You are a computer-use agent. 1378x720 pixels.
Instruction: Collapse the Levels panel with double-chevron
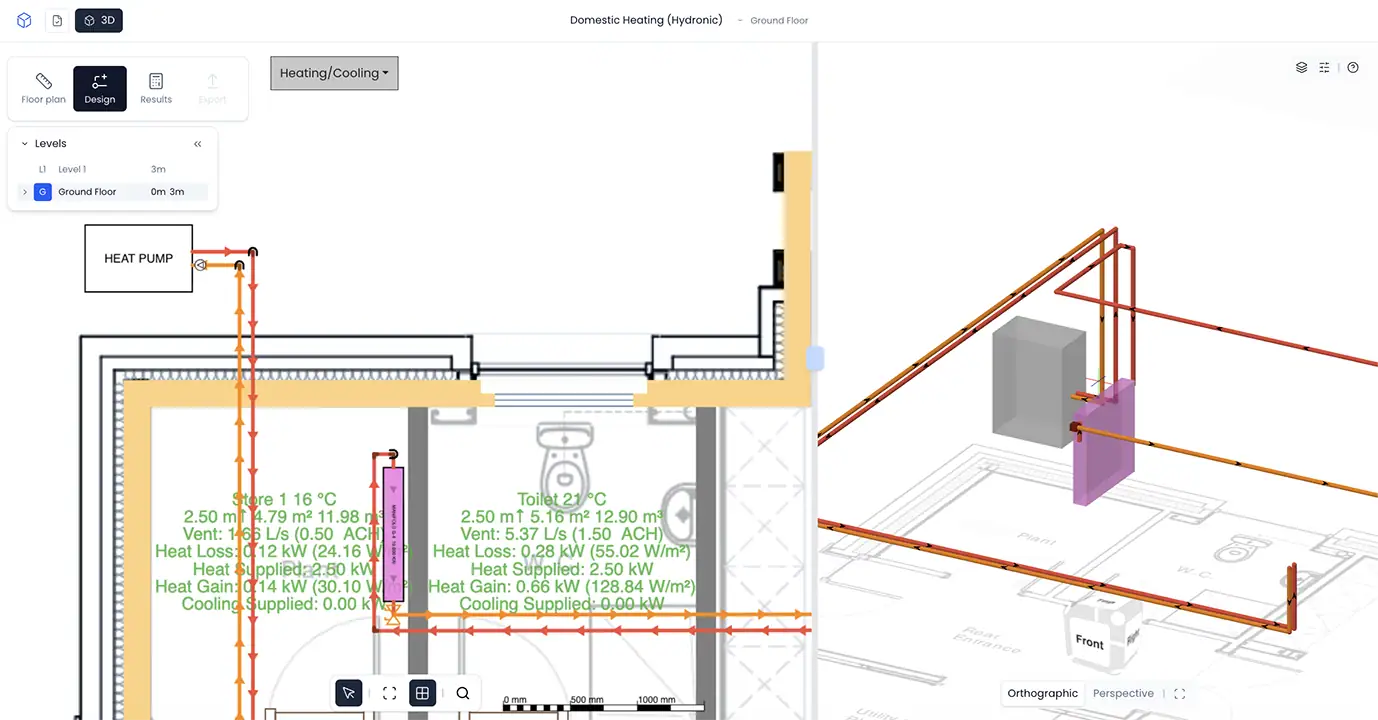198,144
